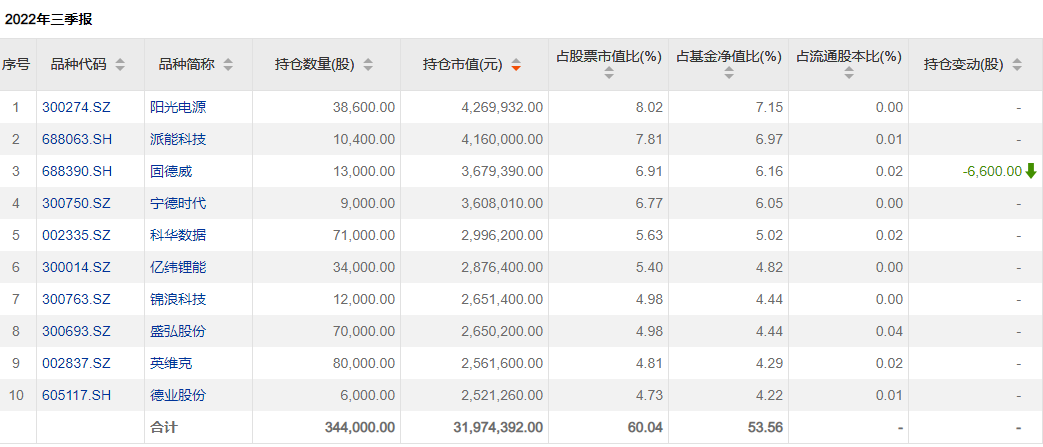The height and width of the screenshot is (447, 1043).
Task: Select total market value 31,974,392.00
Action: click(x=496, y=426)
